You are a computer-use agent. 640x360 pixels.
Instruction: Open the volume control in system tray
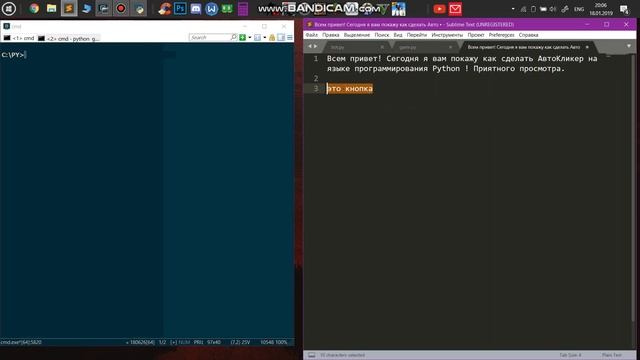[x=553, y=9]
